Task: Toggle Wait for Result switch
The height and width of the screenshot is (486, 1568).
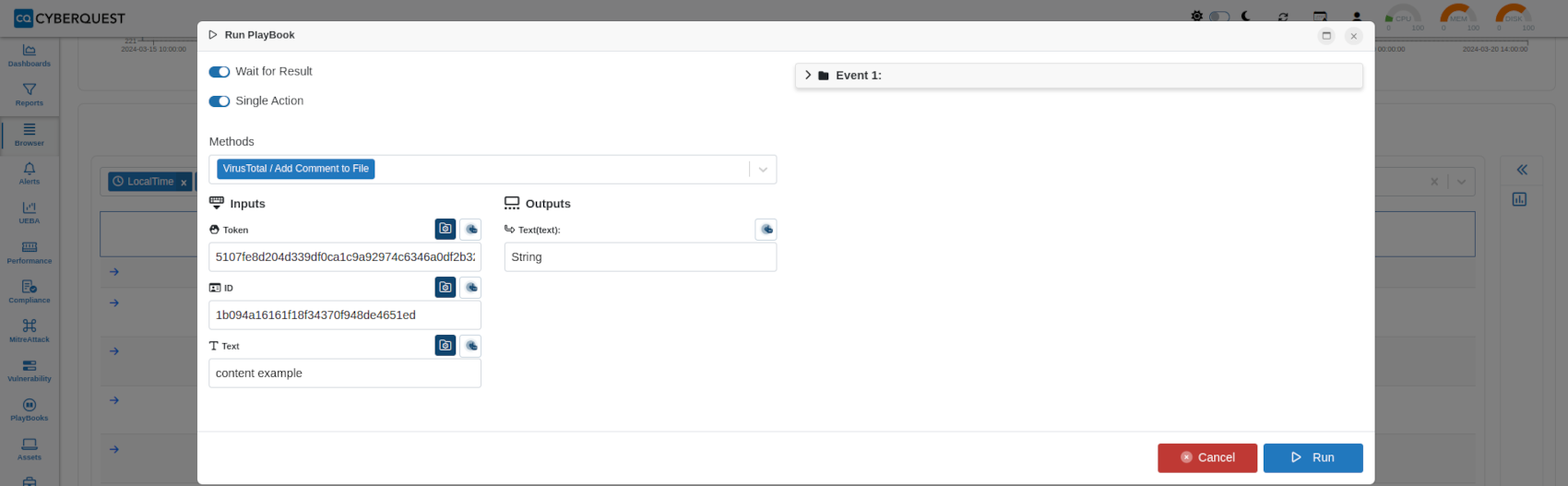Action: pos(220,72)
